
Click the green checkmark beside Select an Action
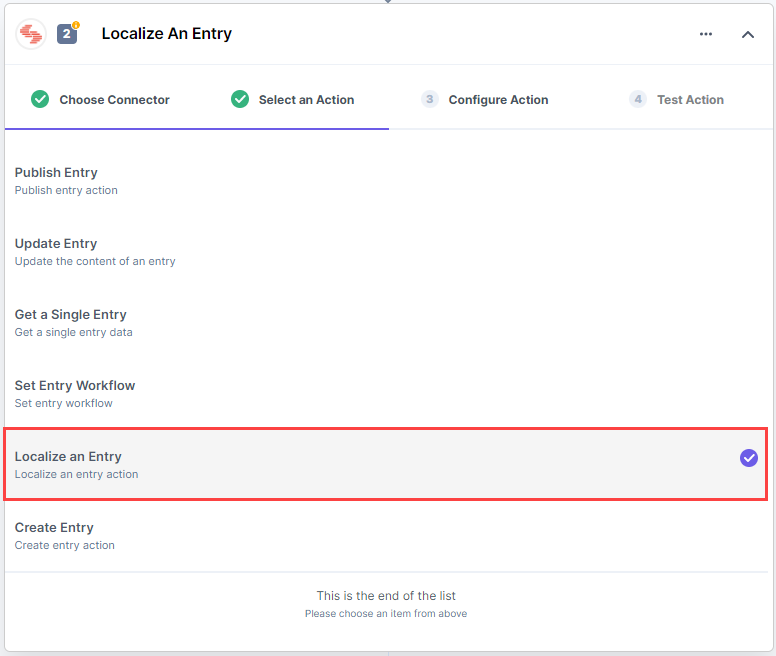click(x=240, y=99)
